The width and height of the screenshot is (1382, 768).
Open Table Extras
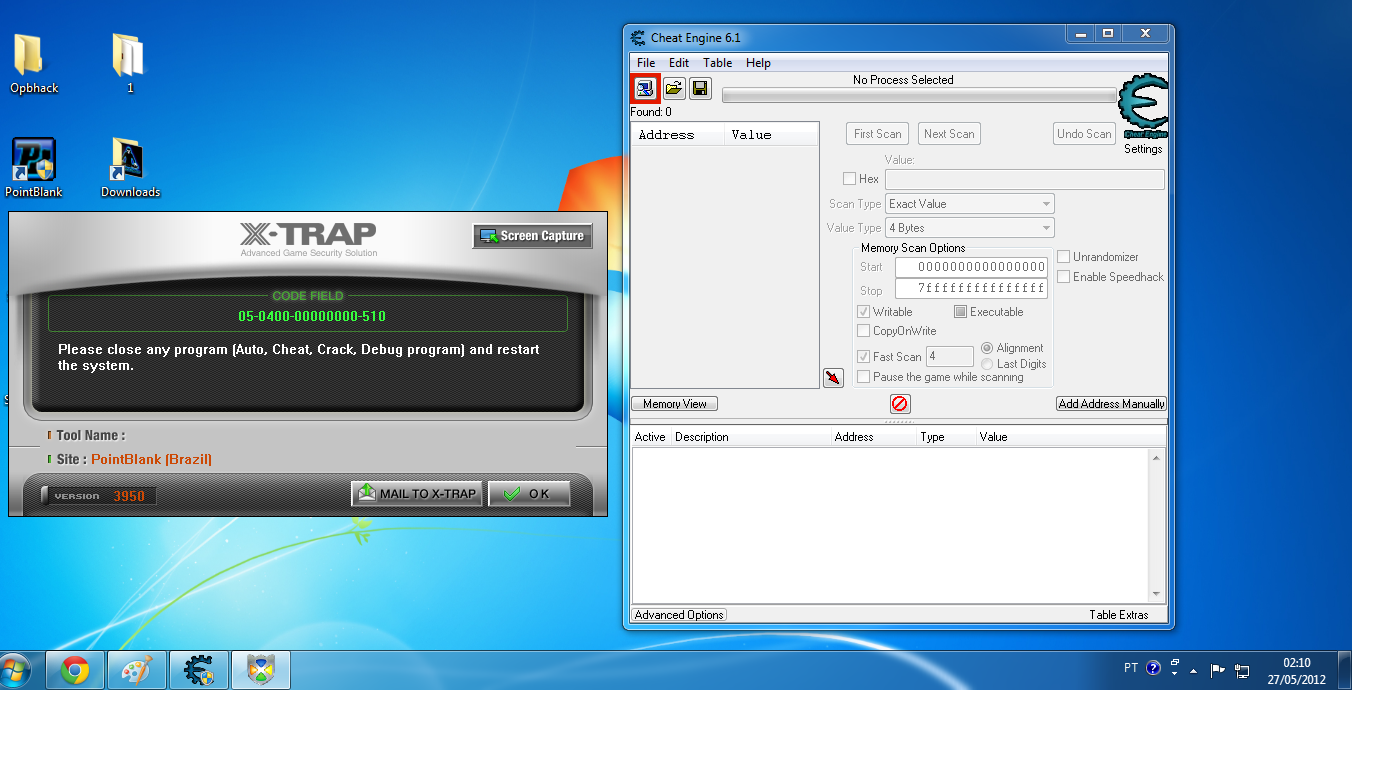tap(1119, 615)
